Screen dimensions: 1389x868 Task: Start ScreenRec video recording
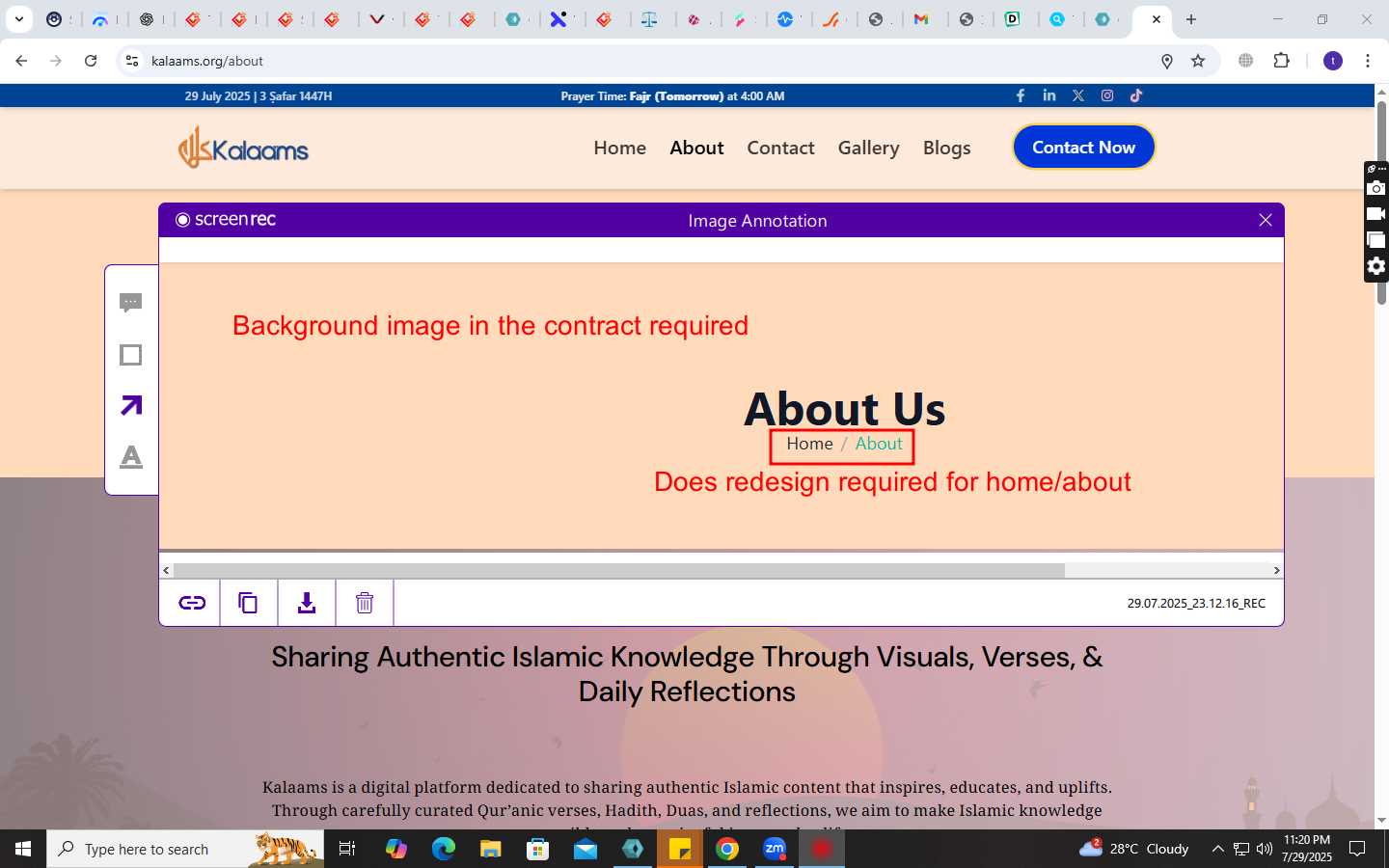1376,214
